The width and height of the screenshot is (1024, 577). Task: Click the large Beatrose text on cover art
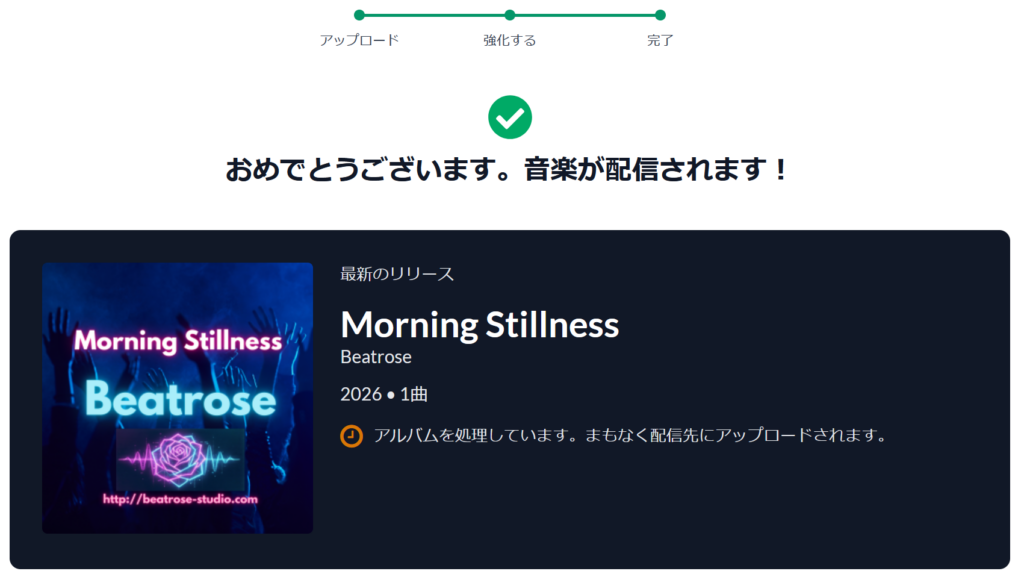pos(180,399)
